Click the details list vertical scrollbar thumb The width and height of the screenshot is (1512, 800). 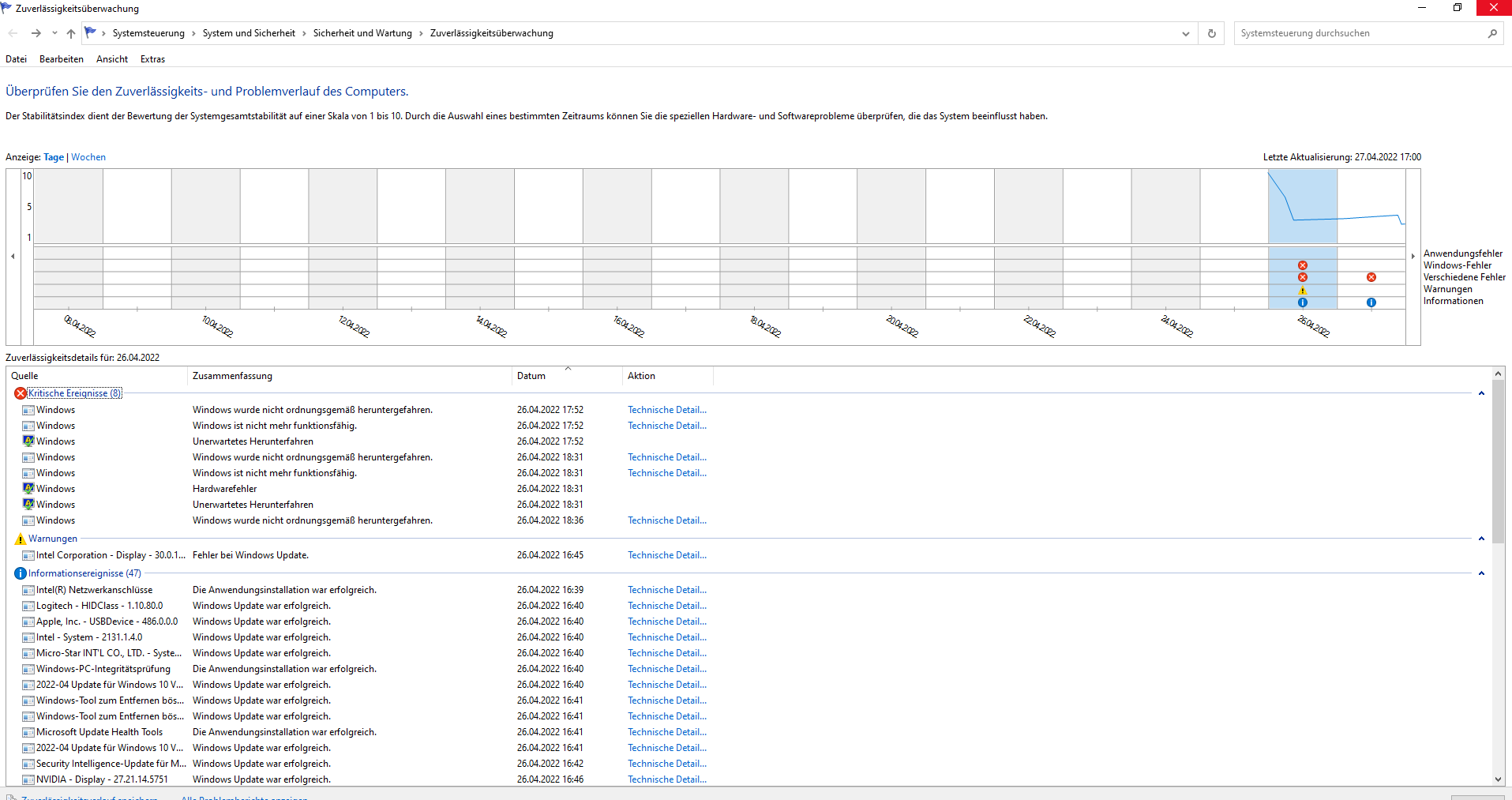click(1498, 462)
